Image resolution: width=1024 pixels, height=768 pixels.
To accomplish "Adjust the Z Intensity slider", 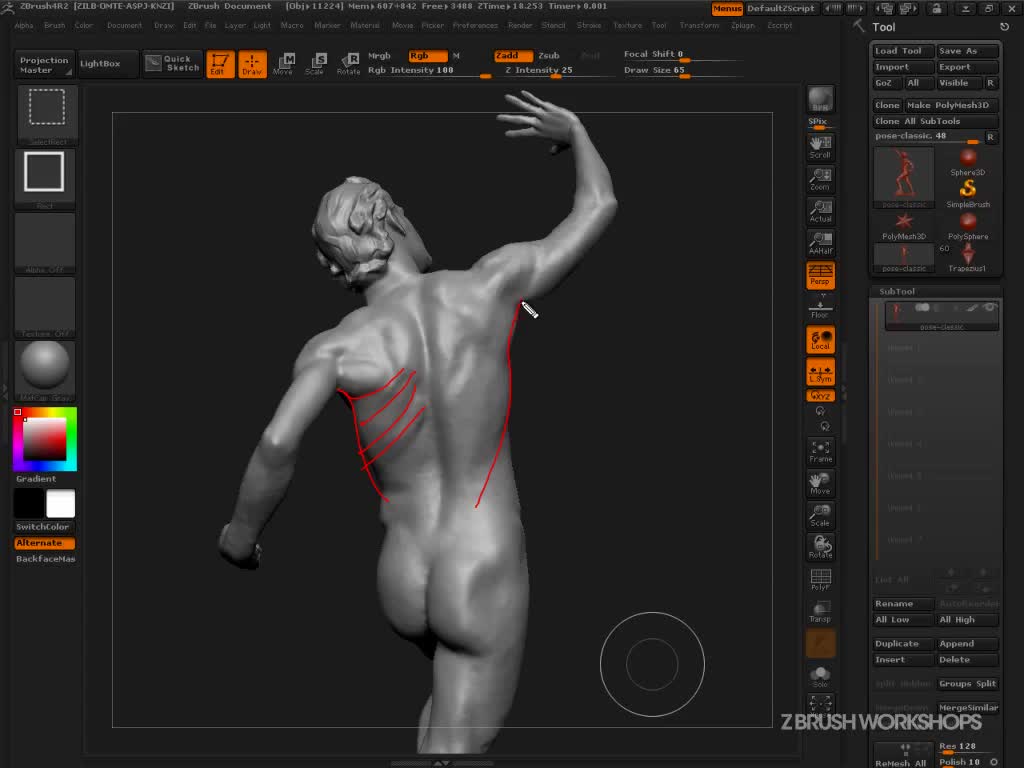I will (x=558, y=71).
